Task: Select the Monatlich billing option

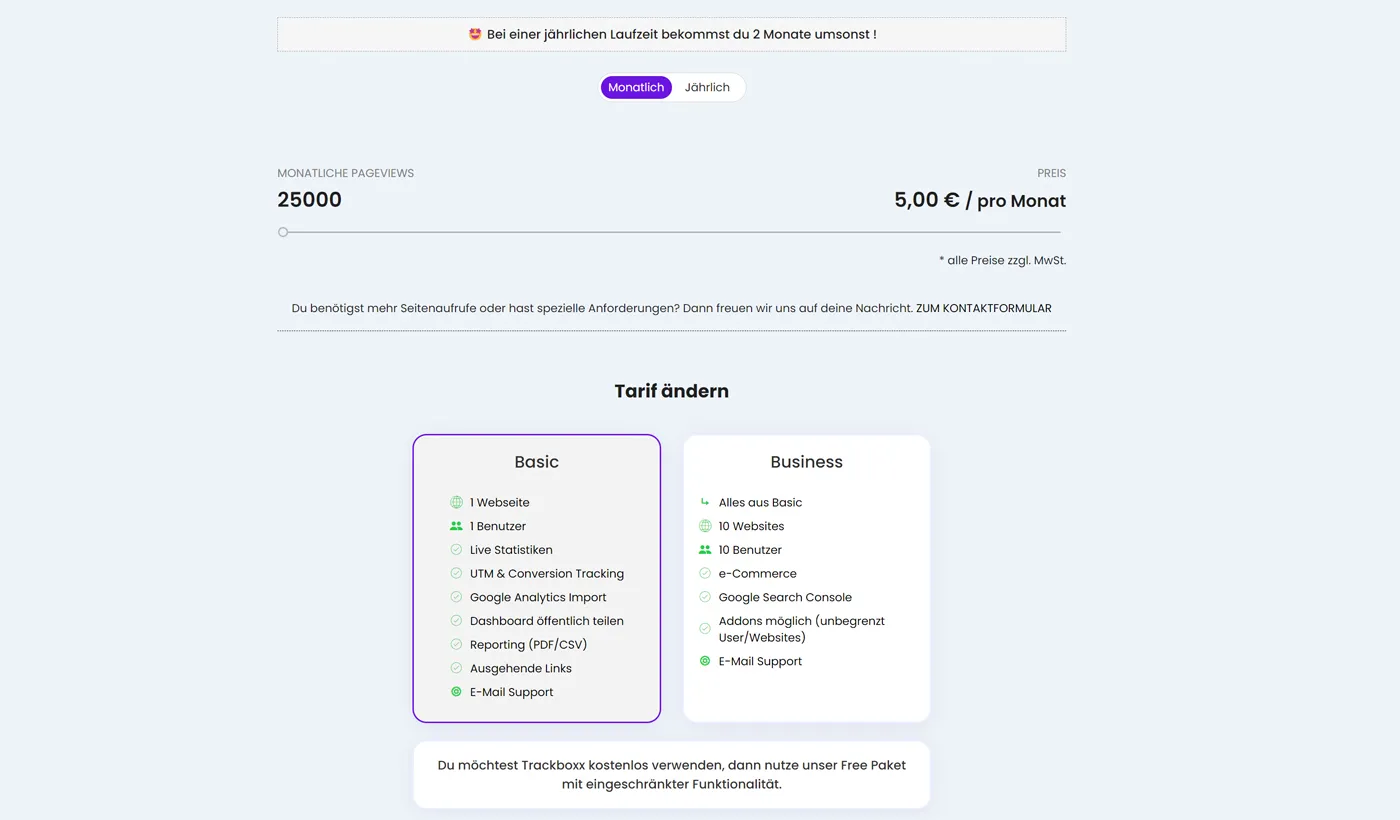Action: pyautogui.click(x=636, y=88)
